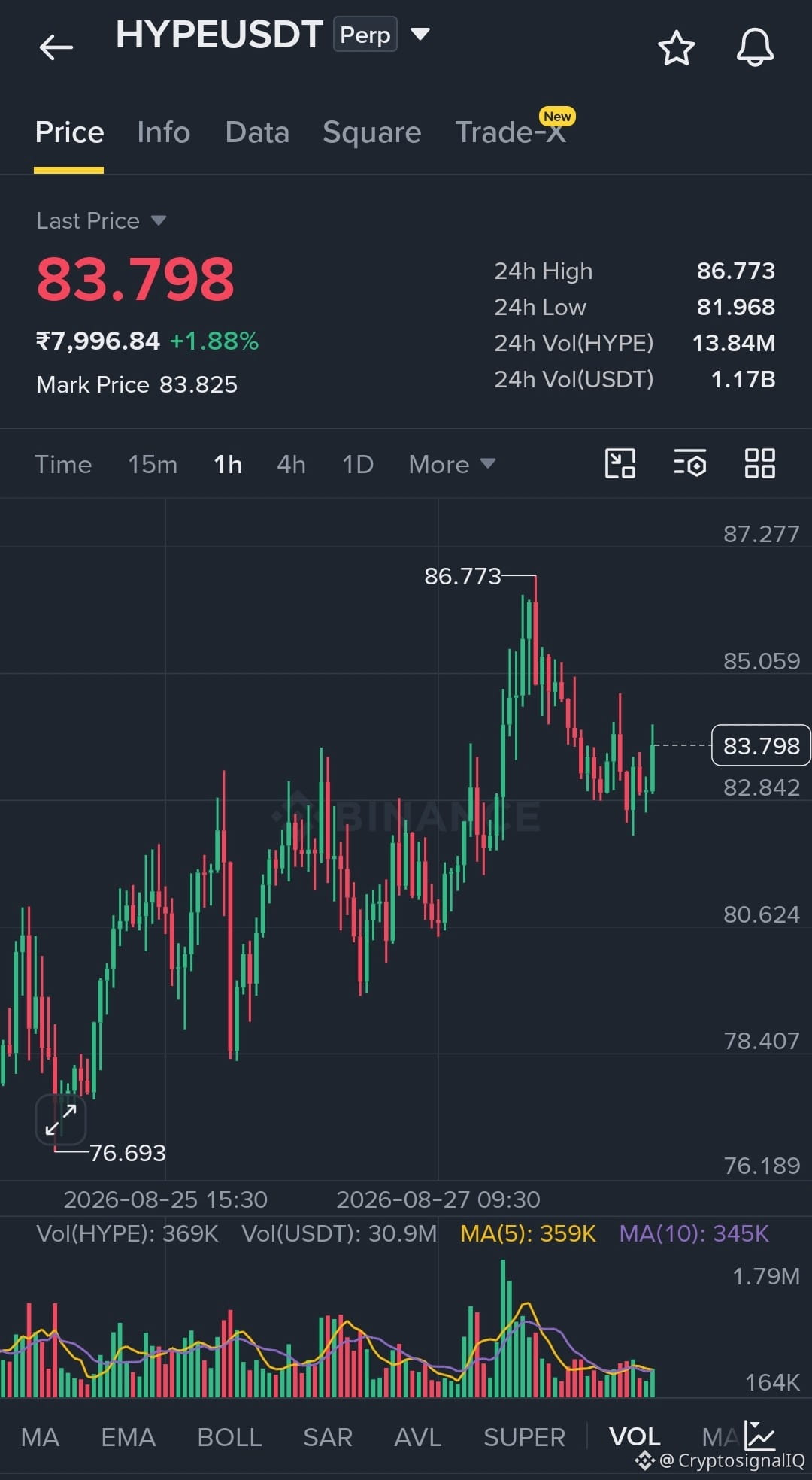Tap the Vol(USDT): 30.9M label
The image size is (812, 1480).
(x=339, y=1233)
